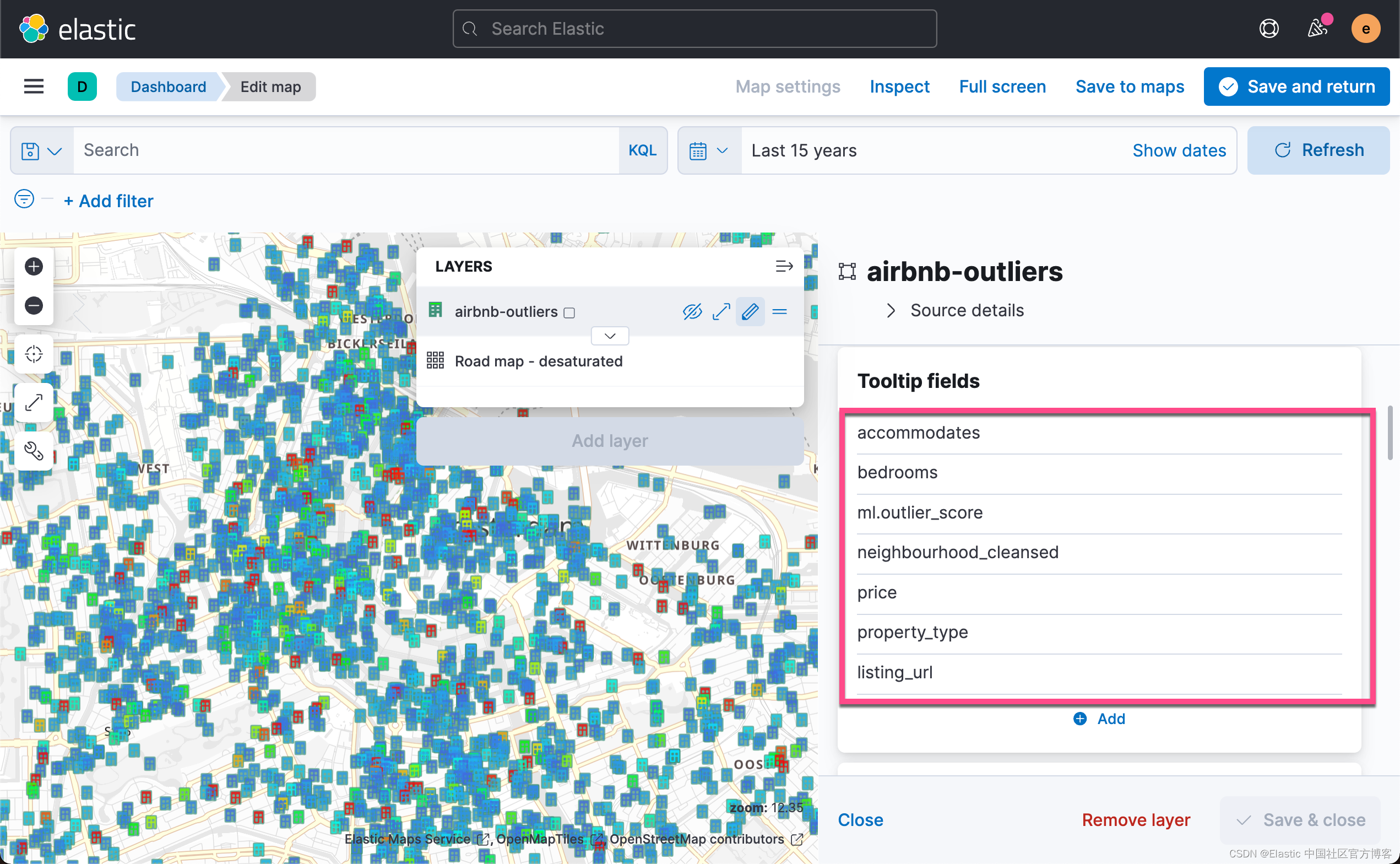Click edit layer pencil for airbnb-outliers
This screenshot has width=1400, height=864.
(x=750, y=311)
